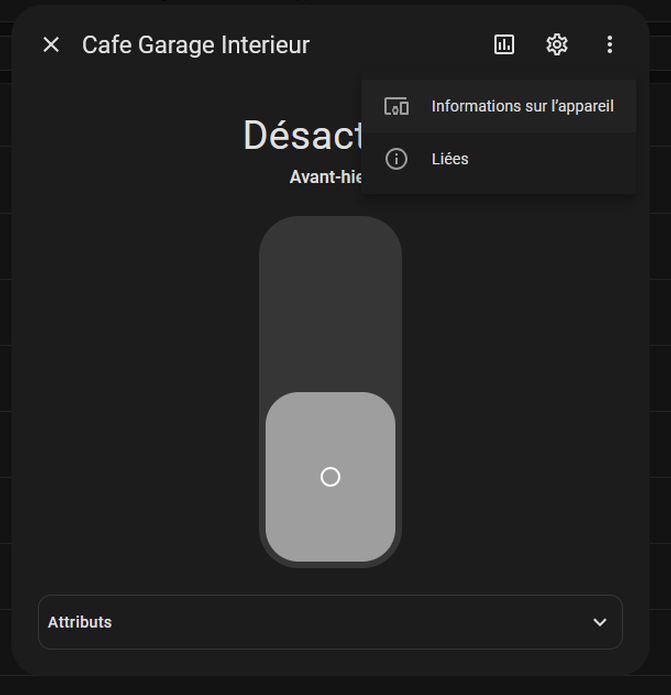Click the info circle icon beside Liées
Screen dimensions: 671x695
pyautogui.click(x=396, y=159)
